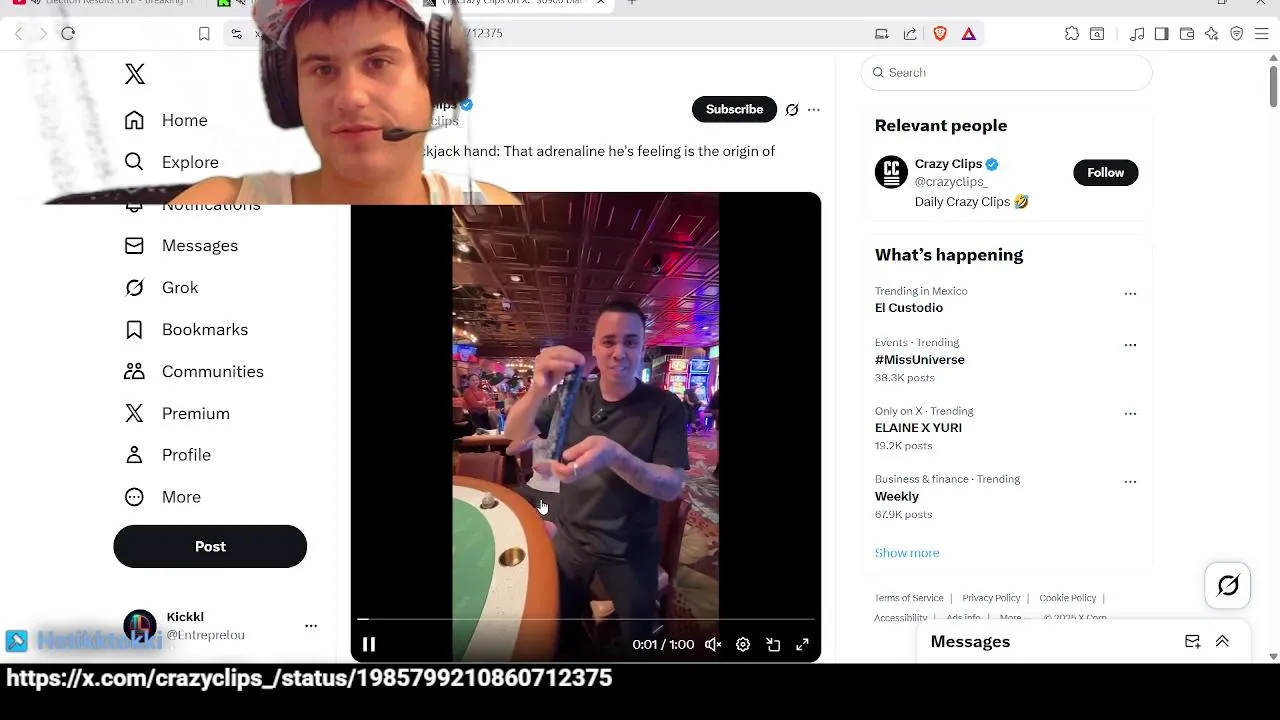This screenshot has height=720, width=1280.
Task: Reload the page in the browser
Action: tap(68, 34)
